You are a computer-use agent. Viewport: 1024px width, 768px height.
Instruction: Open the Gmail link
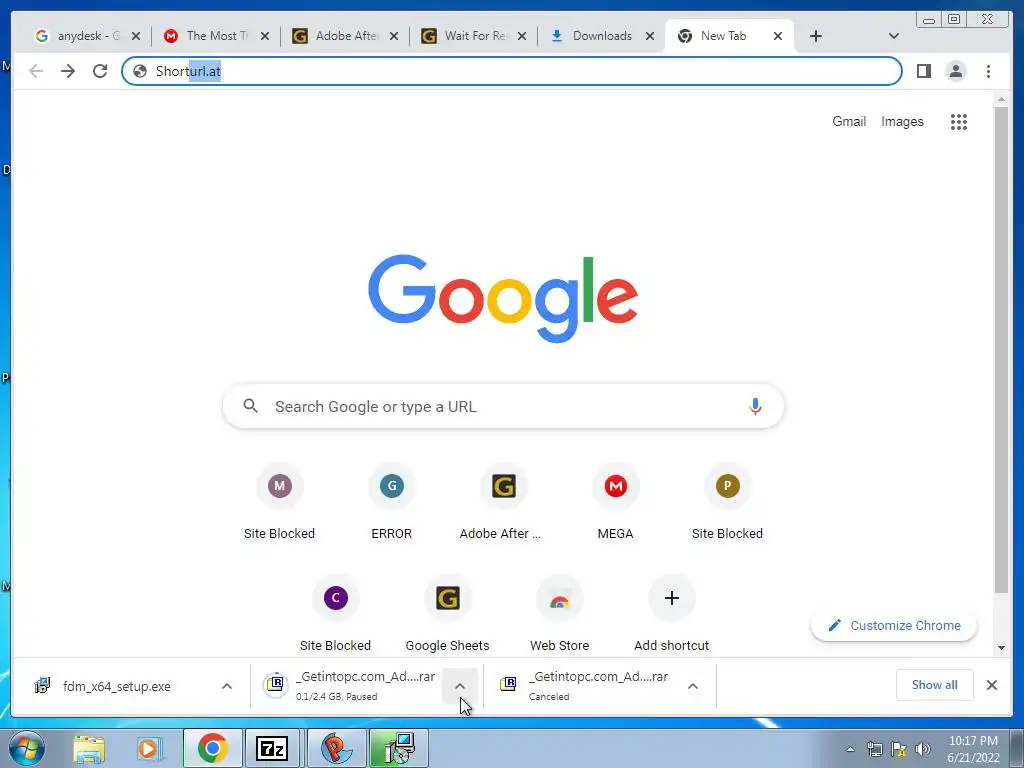pyautogui.click(x=849, y=121)
